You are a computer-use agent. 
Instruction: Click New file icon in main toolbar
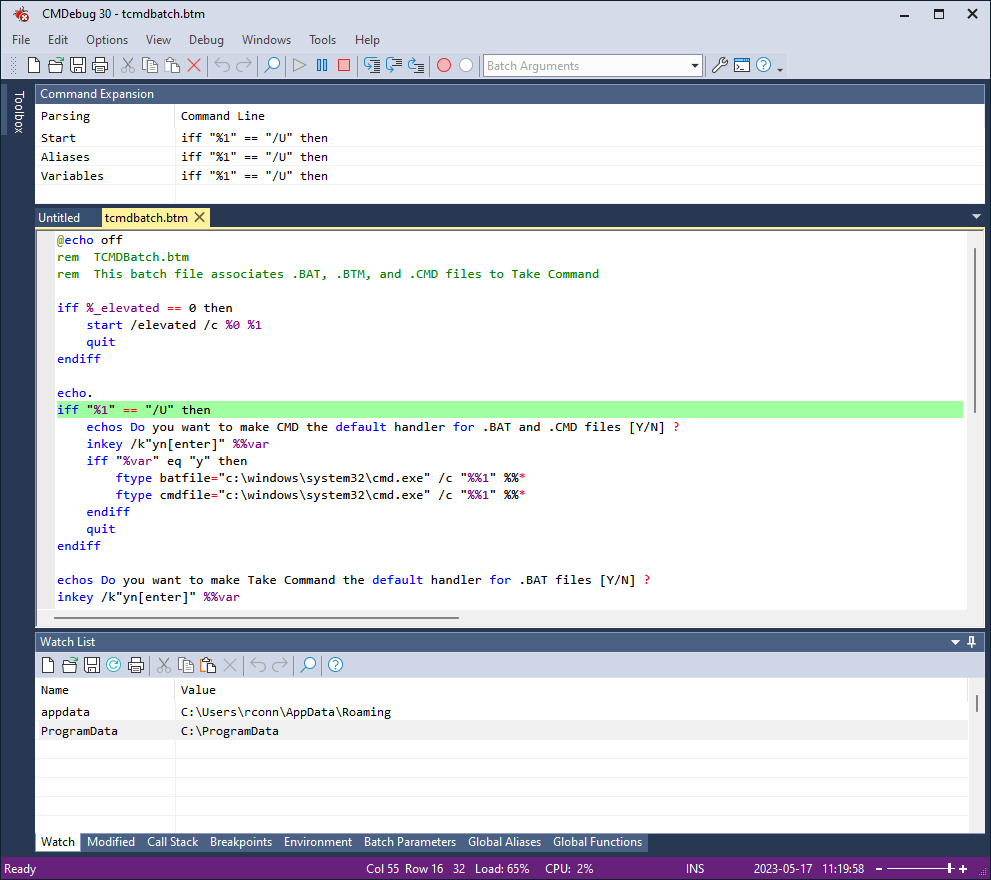point(34,65)
